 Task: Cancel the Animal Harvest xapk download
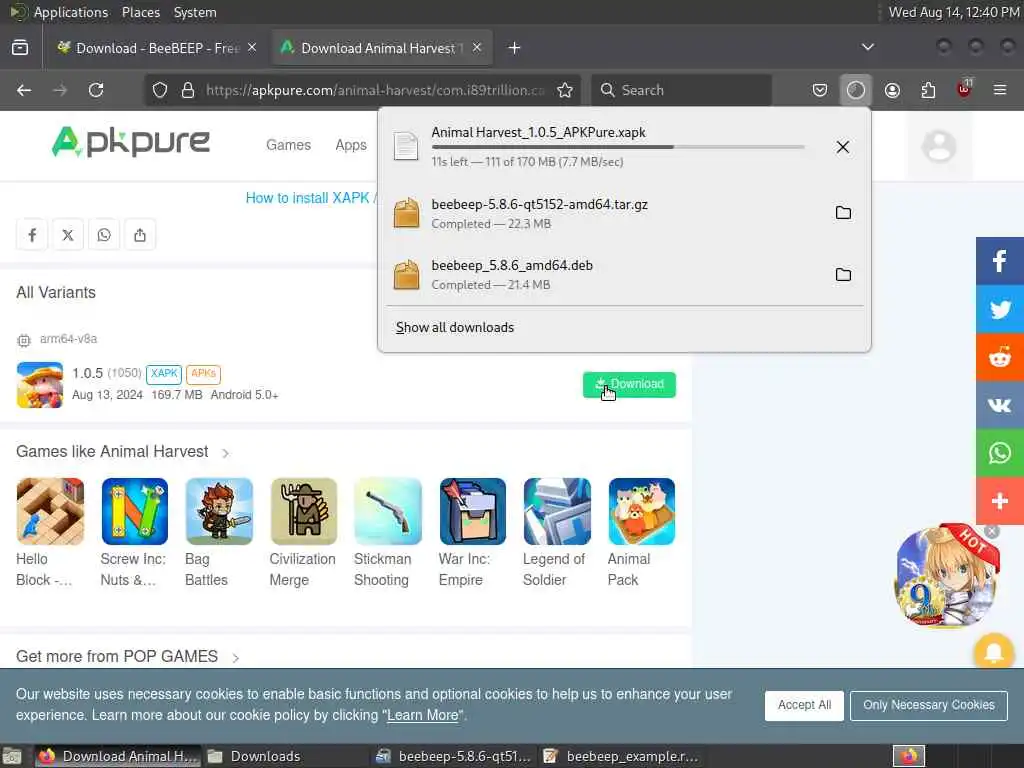coord(842,147)
